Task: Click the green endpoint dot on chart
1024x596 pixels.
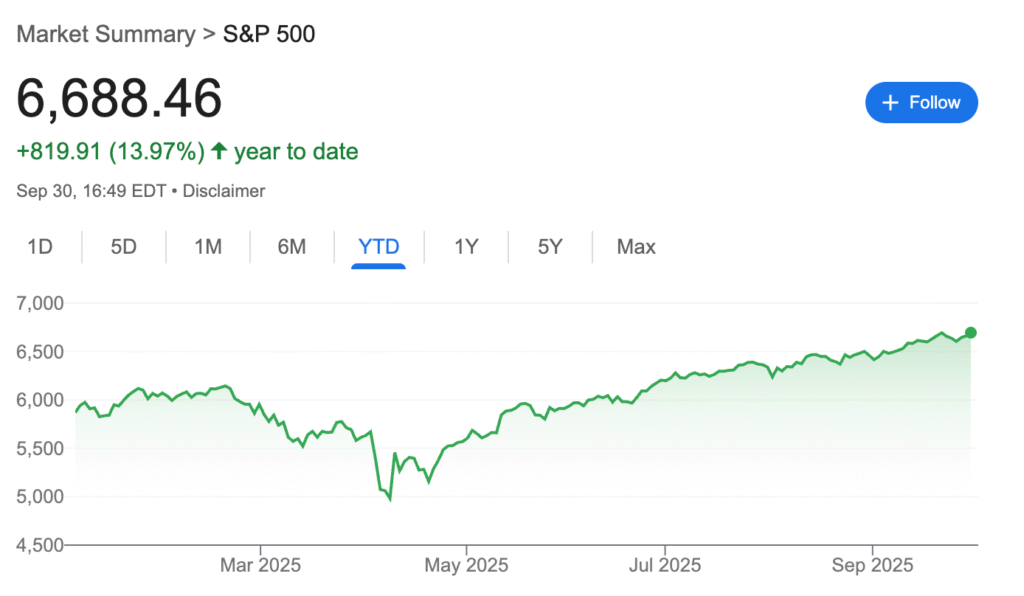Action: pyautogui.click(x=970, y=333)
